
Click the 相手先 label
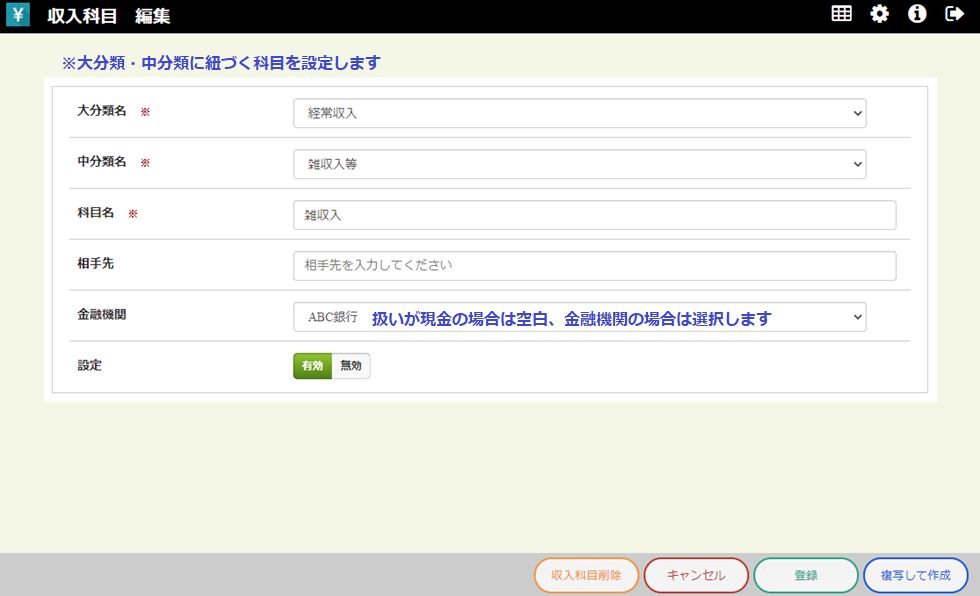pos(96,264)
